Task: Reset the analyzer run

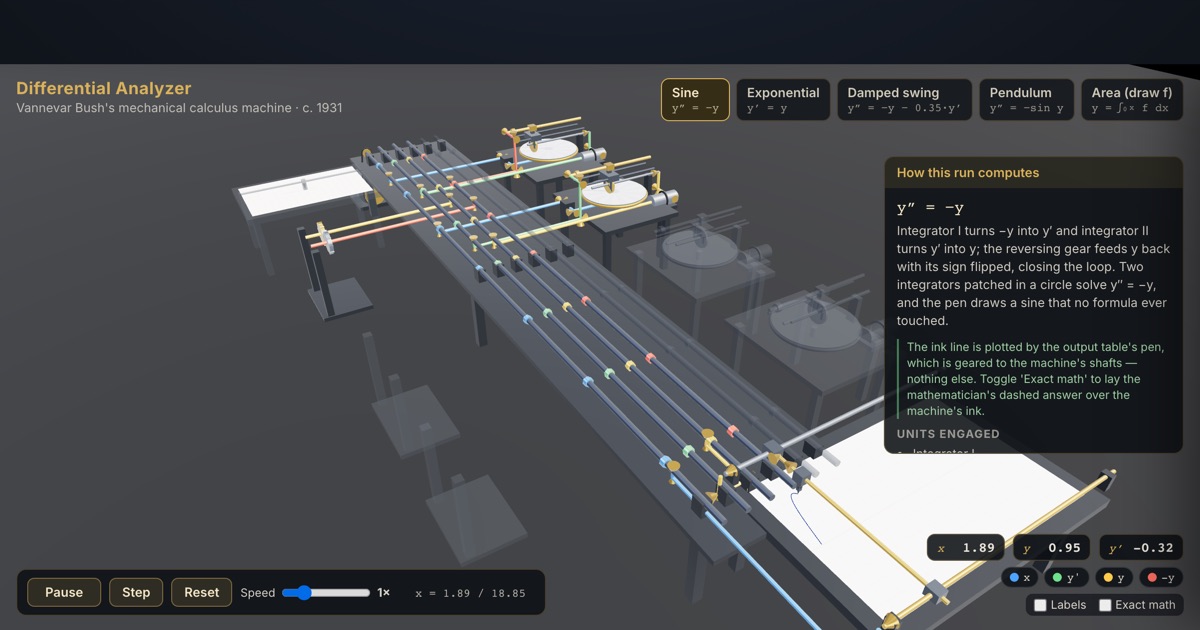Action: (201, 592)
